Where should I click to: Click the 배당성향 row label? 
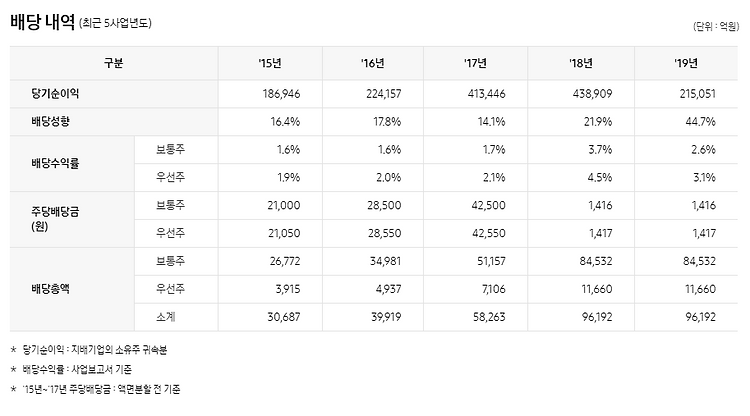[50, 121]
